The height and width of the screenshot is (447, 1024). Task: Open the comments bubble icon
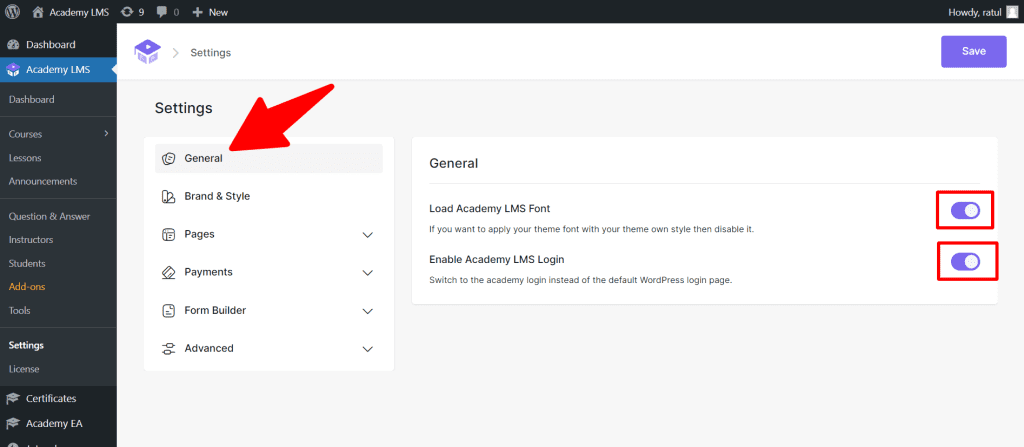(x=162, y=12)
